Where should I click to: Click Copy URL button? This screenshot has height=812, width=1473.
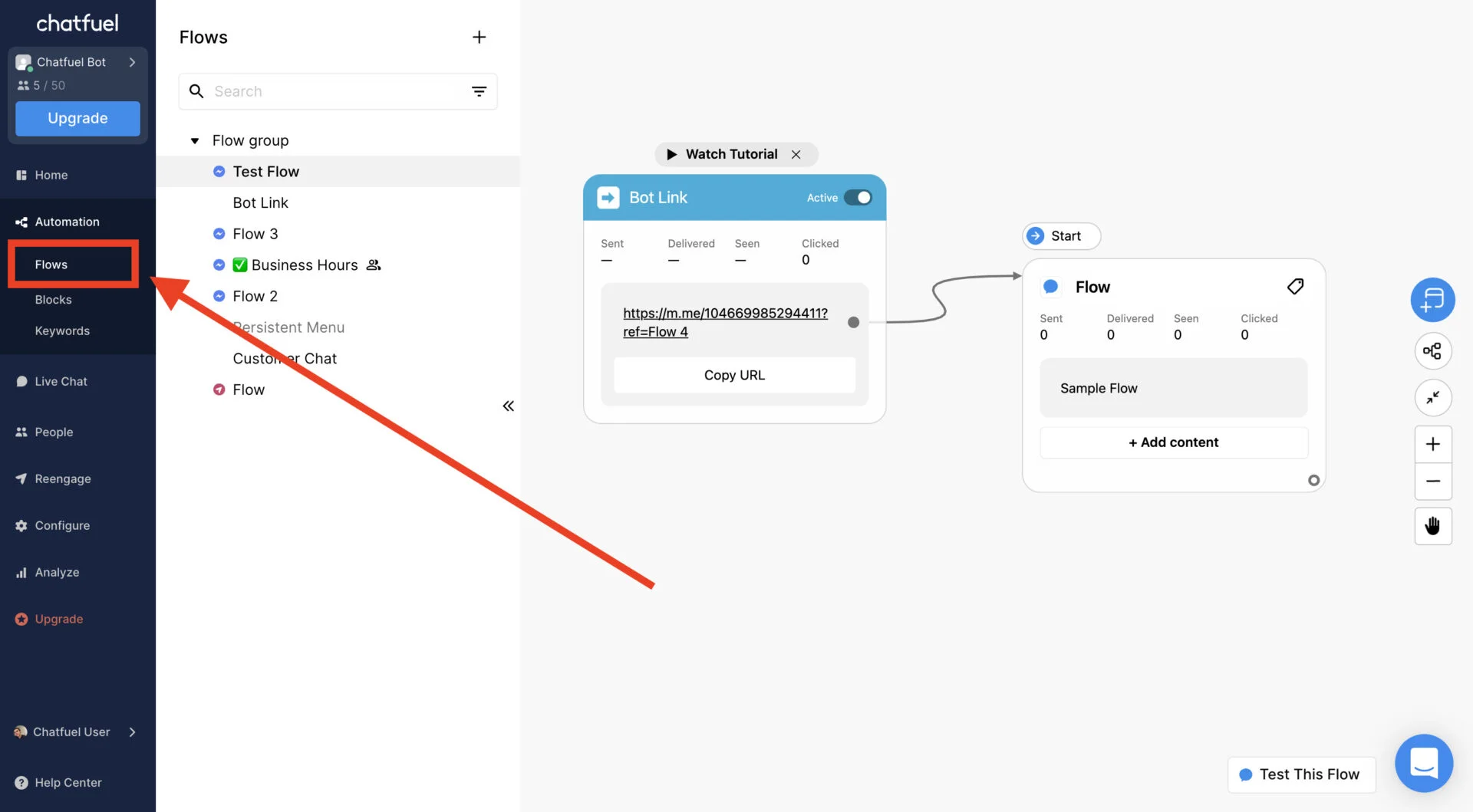(734, 375)
